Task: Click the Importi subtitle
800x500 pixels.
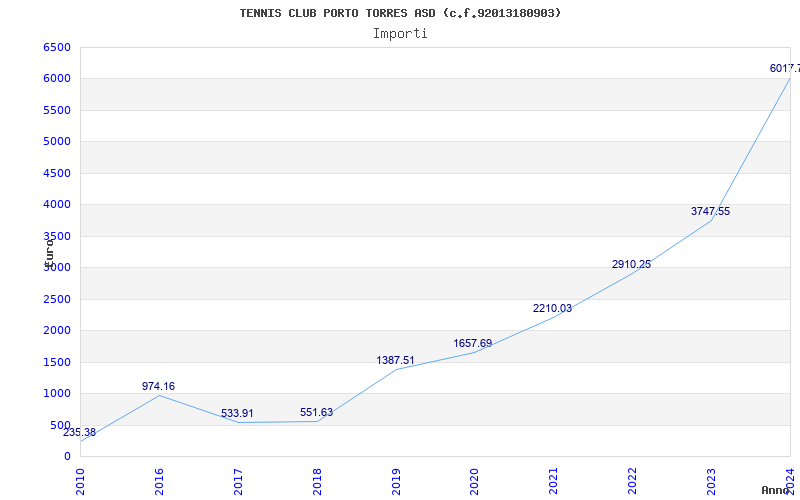Action: tap(400, 34)
